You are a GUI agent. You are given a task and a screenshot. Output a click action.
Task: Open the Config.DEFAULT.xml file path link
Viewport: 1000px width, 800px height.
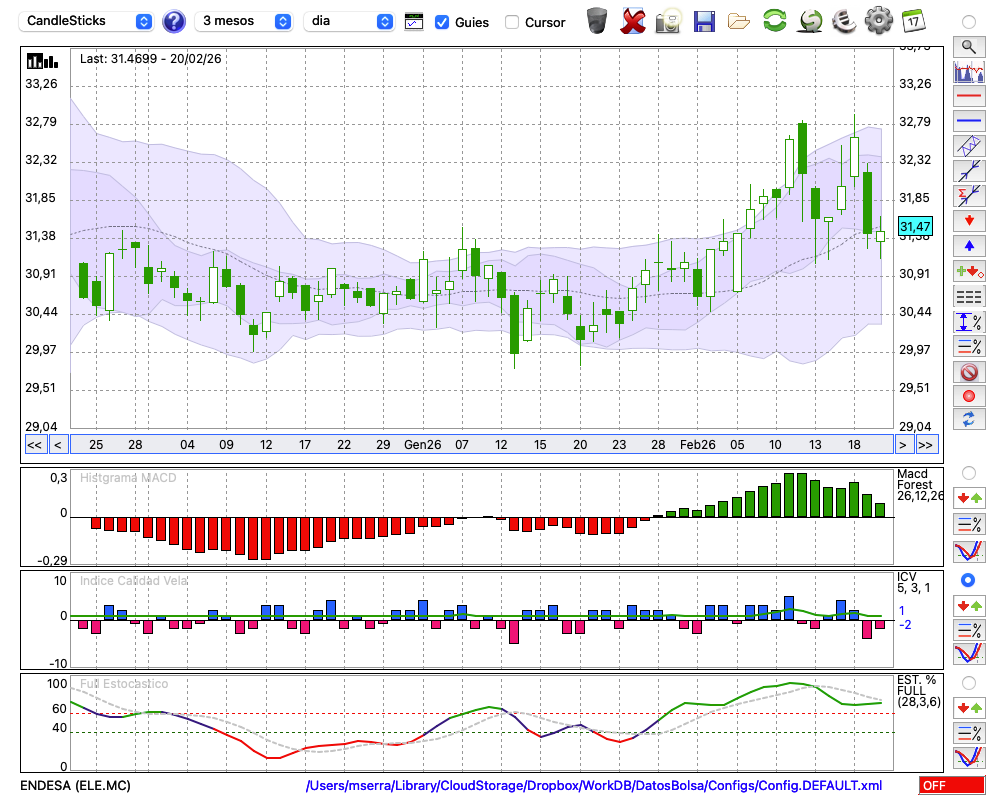[x=594, y=786]
